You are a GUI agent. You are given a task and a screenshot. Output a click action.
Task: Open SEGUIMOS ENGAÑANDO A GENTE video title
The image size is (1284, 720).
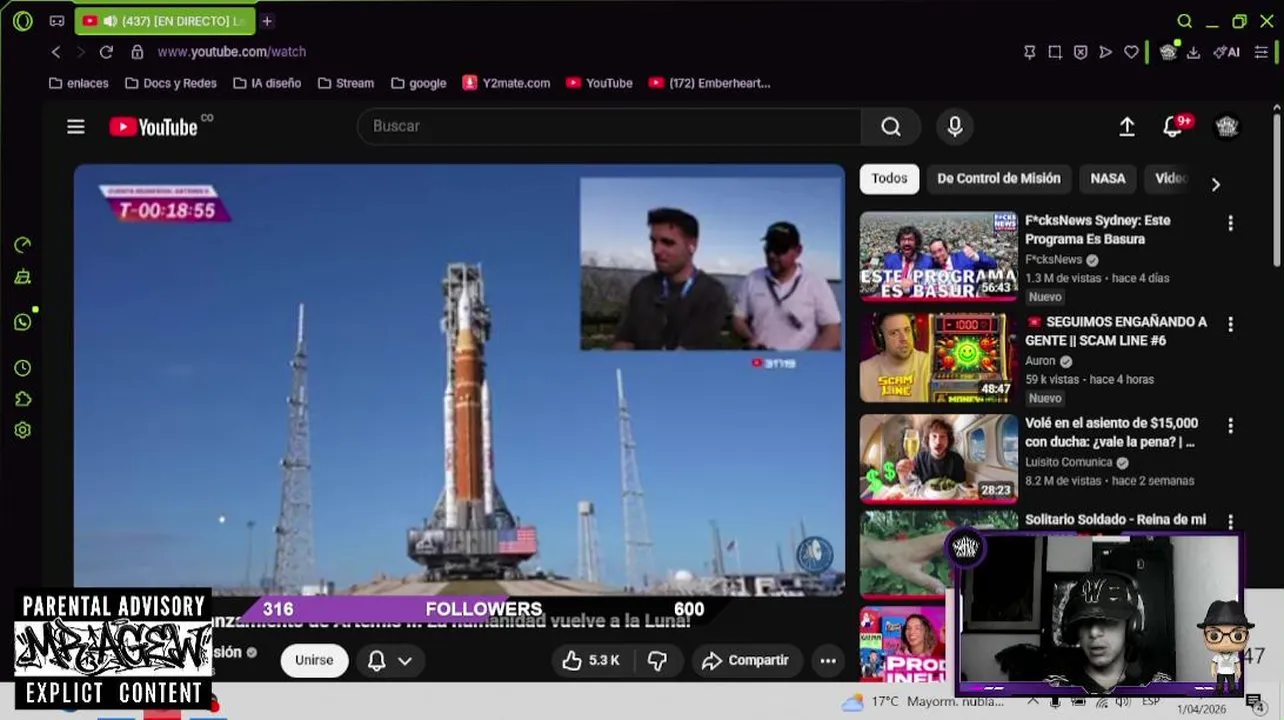click(x=1116, y=331)
